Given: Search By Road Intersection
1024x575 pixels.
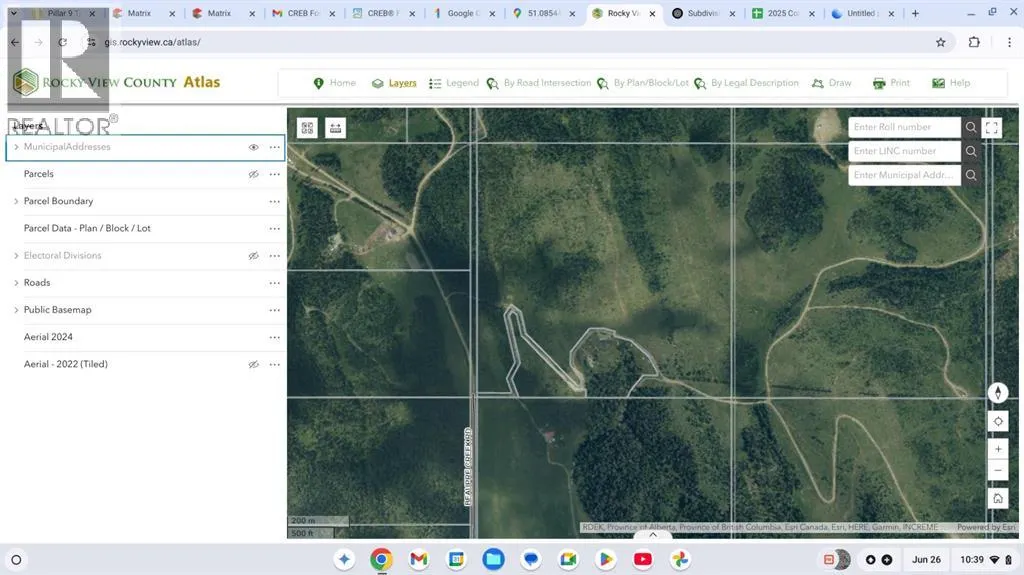Looking at the screenshot, I should pyautogui.click(x=539, y=83).
